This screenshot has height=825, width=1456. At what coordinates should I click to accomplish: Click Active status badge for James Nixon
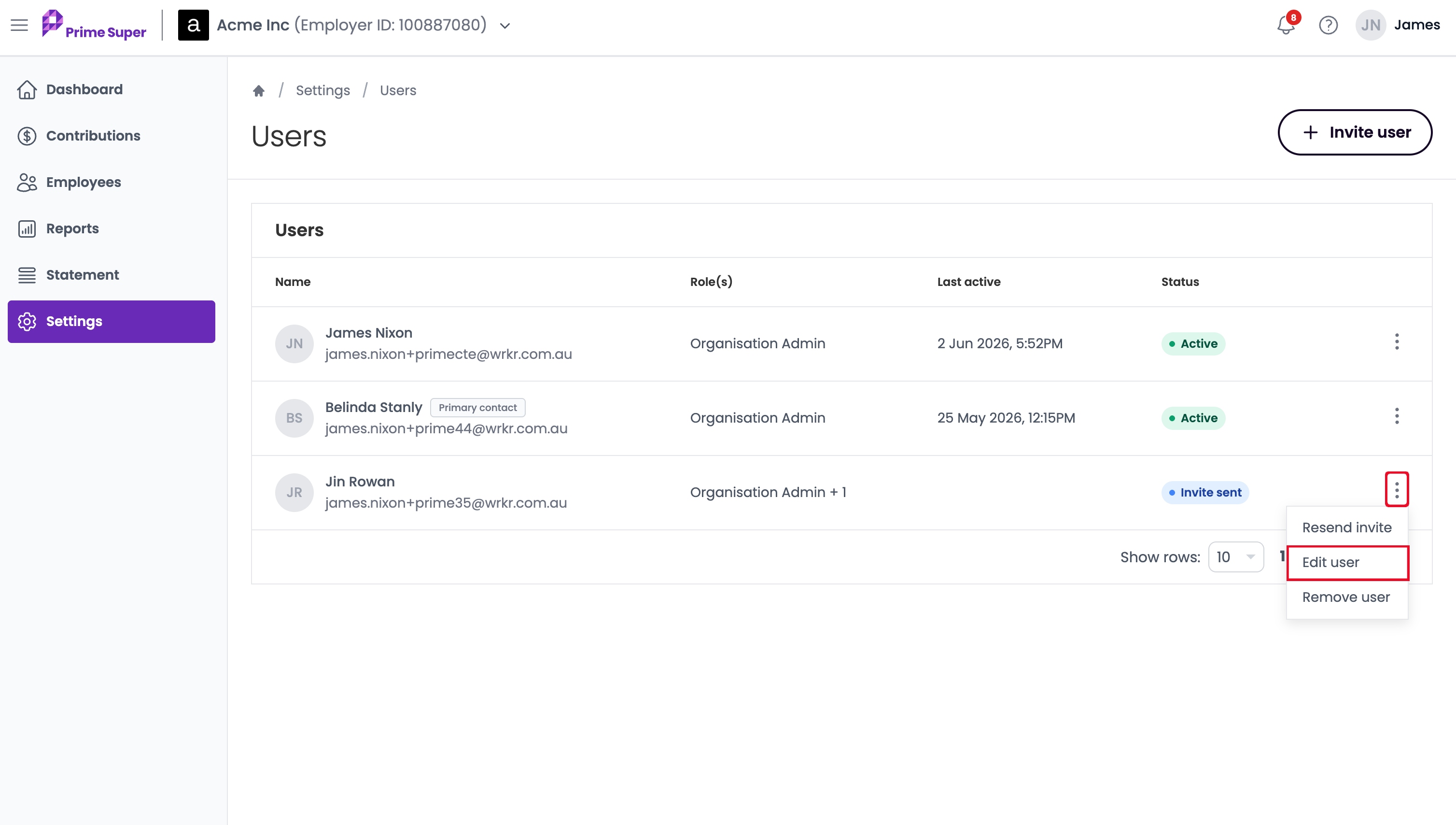tap(1193, 344)
